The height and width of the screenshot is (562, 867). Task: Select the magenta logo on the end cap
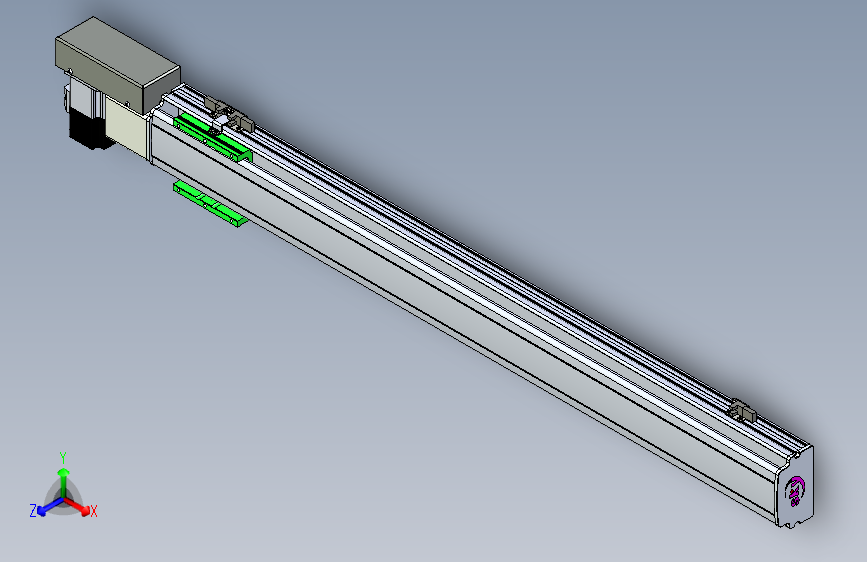[x=795, y=491]
